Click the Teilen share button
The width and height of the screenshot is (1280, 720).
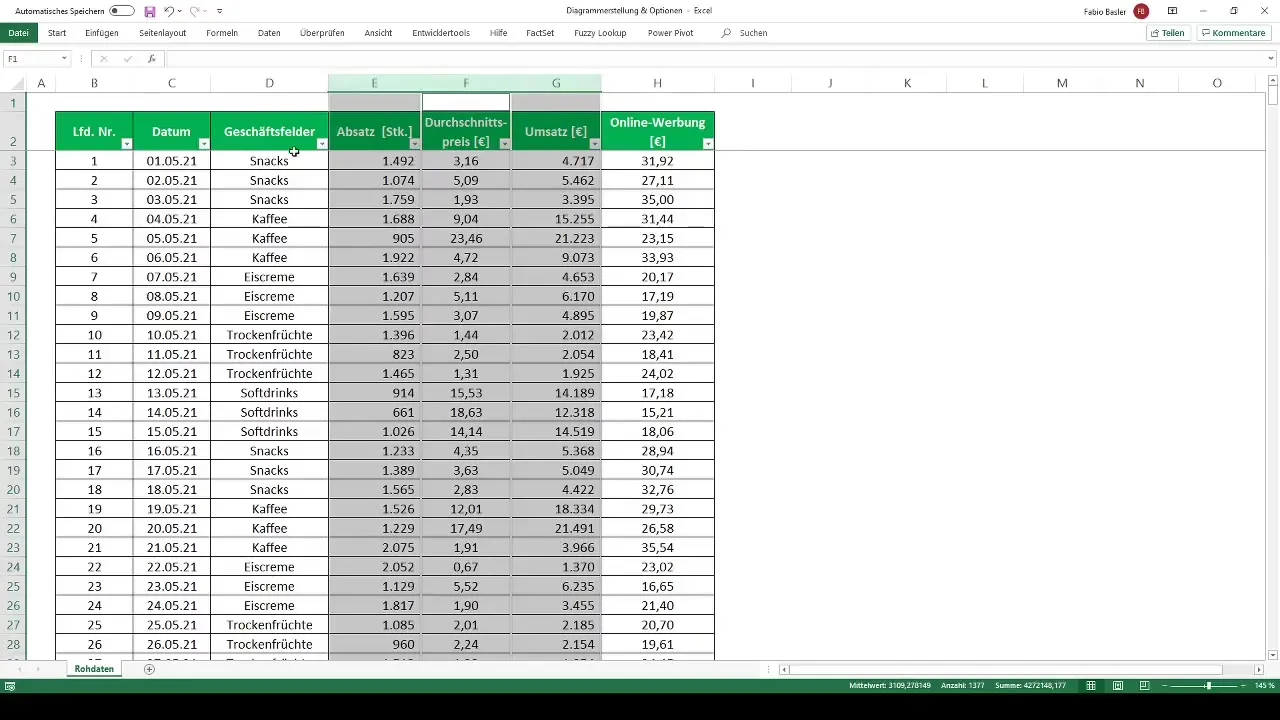click(x=1168, y=33)
